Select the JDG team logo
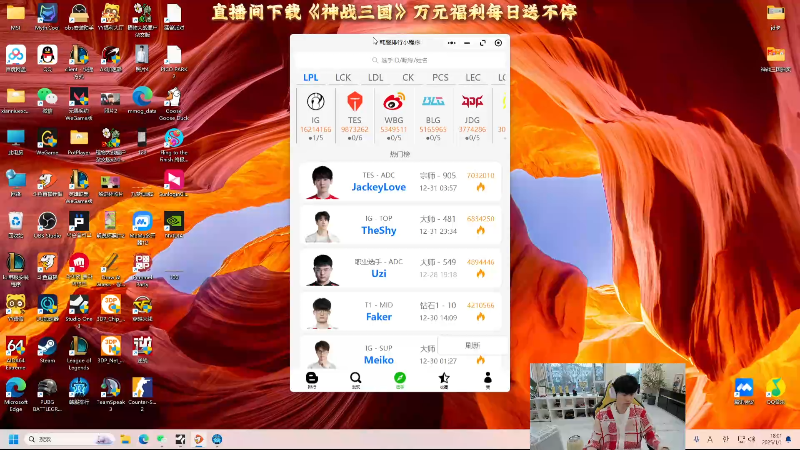The width and height of the screenshot is (800, 450). point(472,102)
